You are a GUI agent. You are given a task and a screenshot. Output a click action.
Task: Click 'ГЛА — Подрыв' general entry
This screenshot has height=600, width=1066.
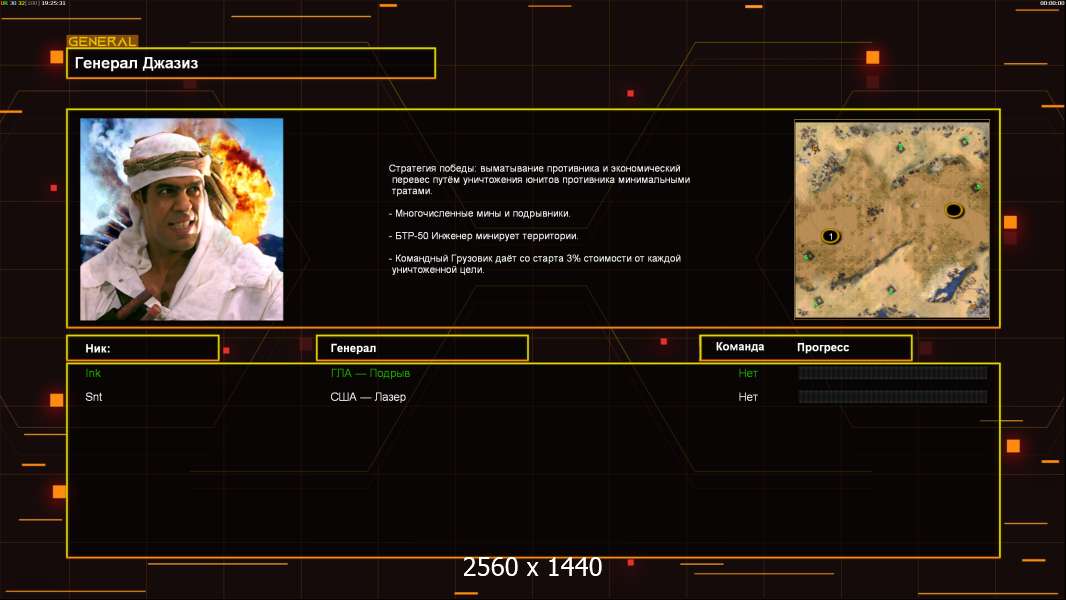pyautogui.click(x=370, y=373)
